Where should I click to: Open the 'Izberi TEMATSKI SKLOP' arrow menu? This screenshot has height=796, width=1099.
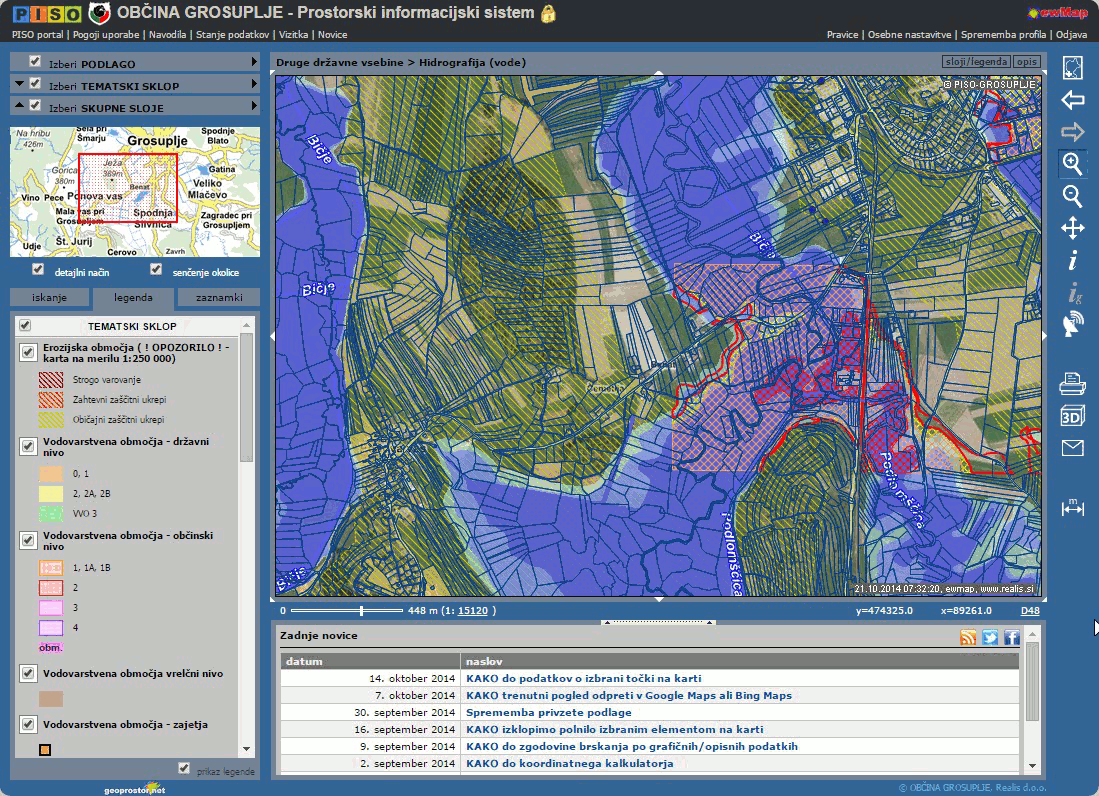255,85
